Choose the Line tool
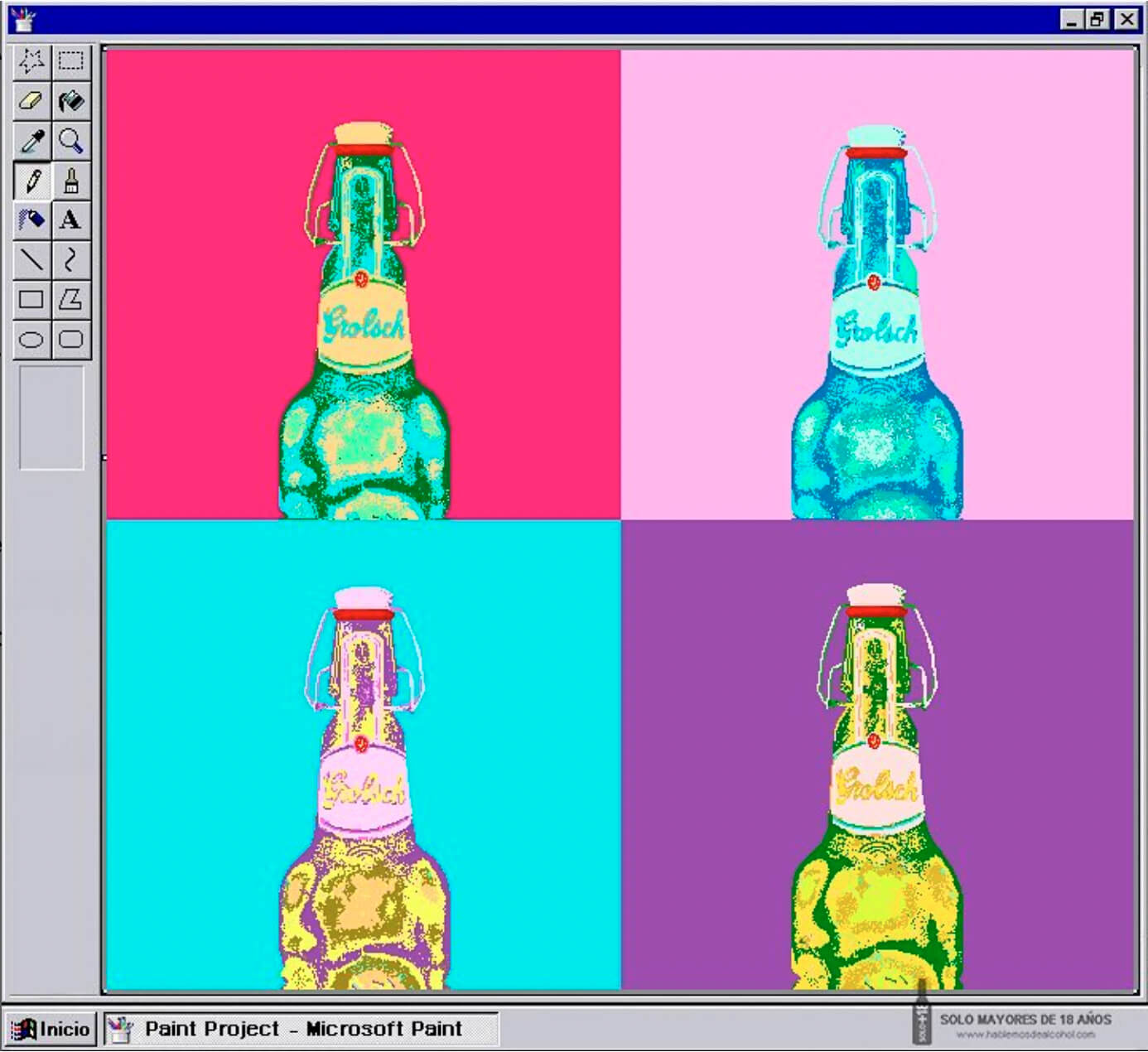This screenshot has width=1148, height=1052. (x=31, y=260)
